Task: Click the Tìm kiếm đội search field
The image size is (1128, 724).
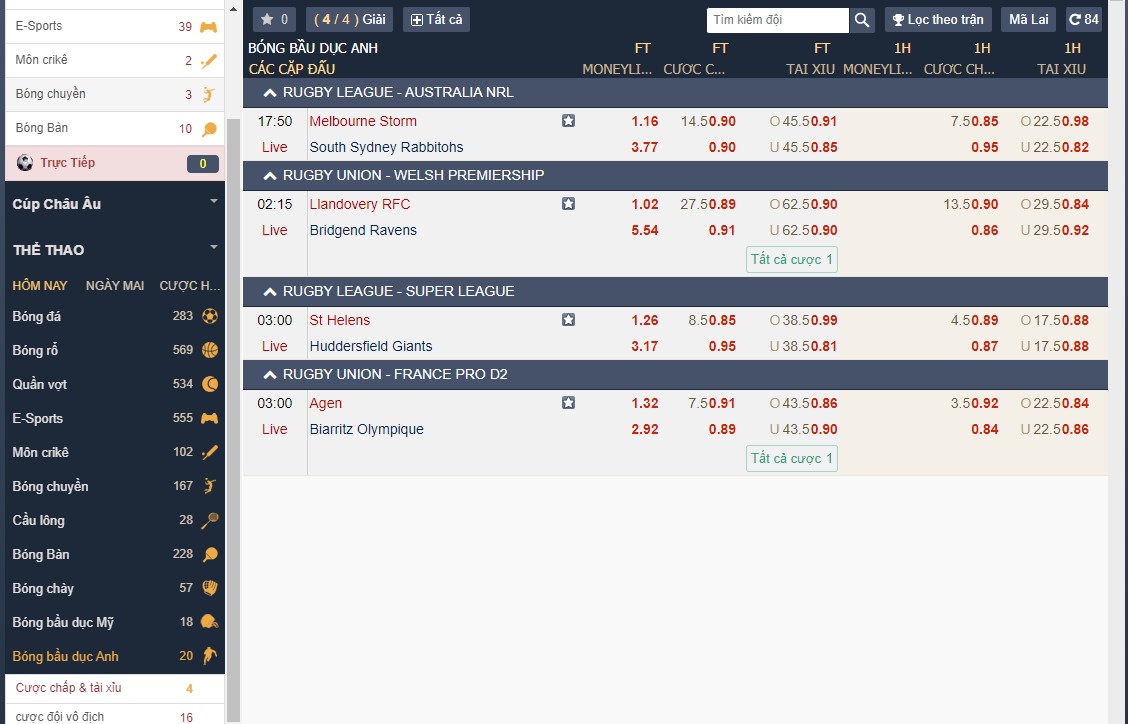Action: (x=777, y=20)
